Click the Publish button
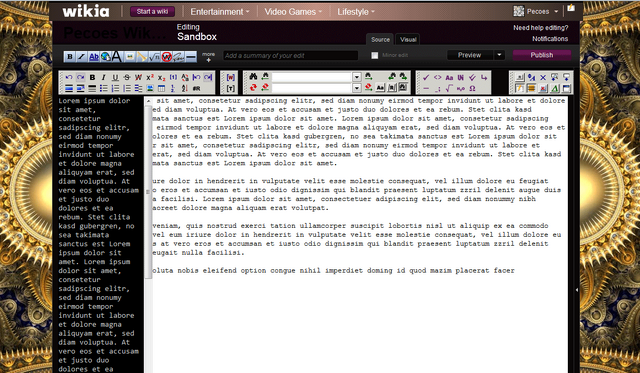 [x=542, y=55]
